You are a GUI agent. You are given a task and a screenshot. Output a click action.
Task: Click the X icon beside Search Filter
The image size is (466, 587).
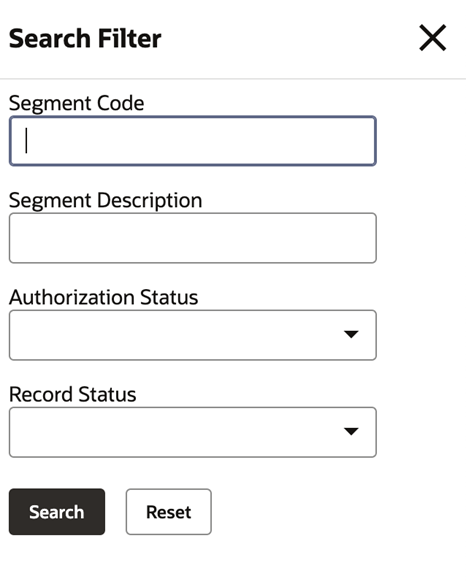432,38
